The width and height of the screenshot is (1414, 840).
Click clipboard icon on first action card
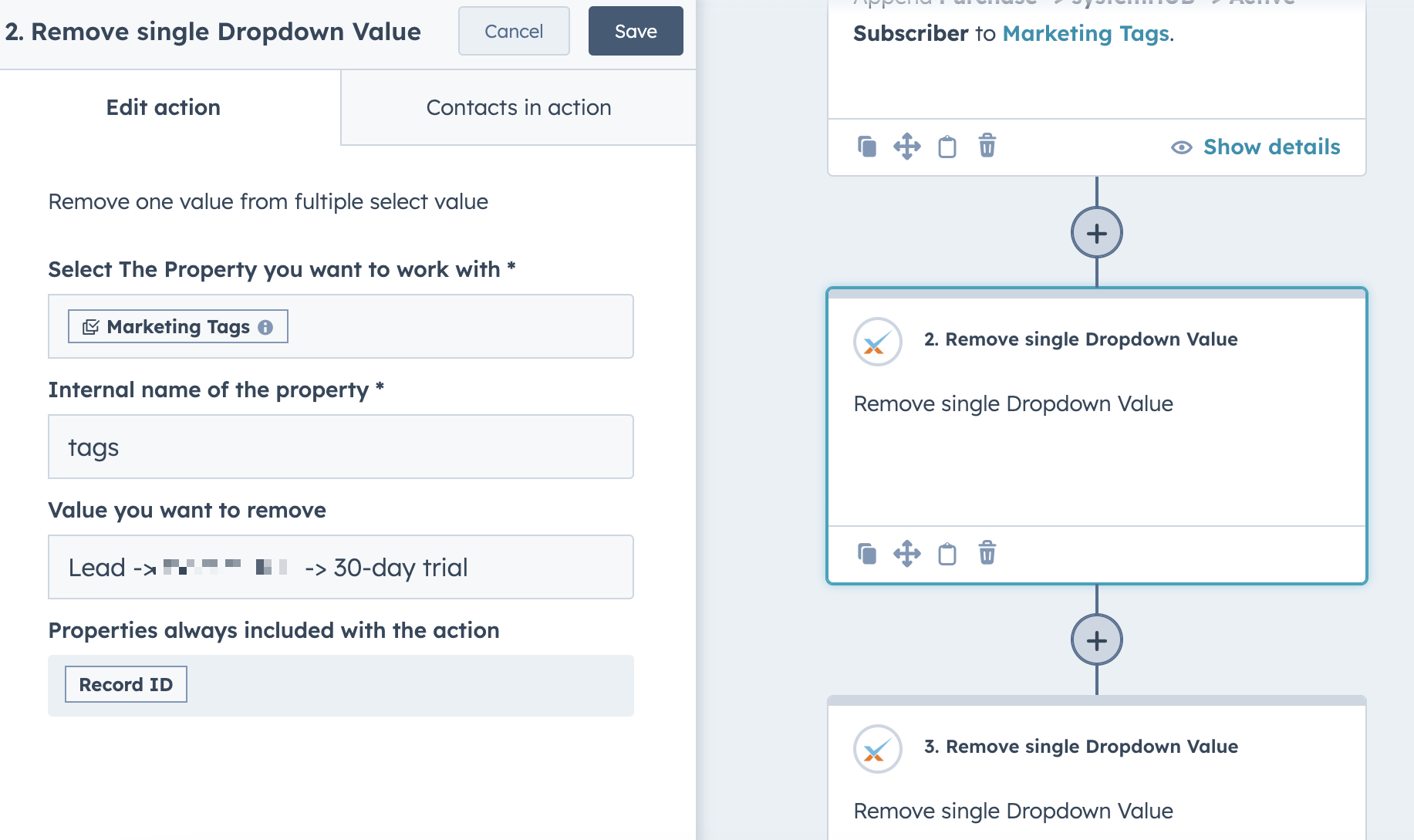[x=947, y=147]
